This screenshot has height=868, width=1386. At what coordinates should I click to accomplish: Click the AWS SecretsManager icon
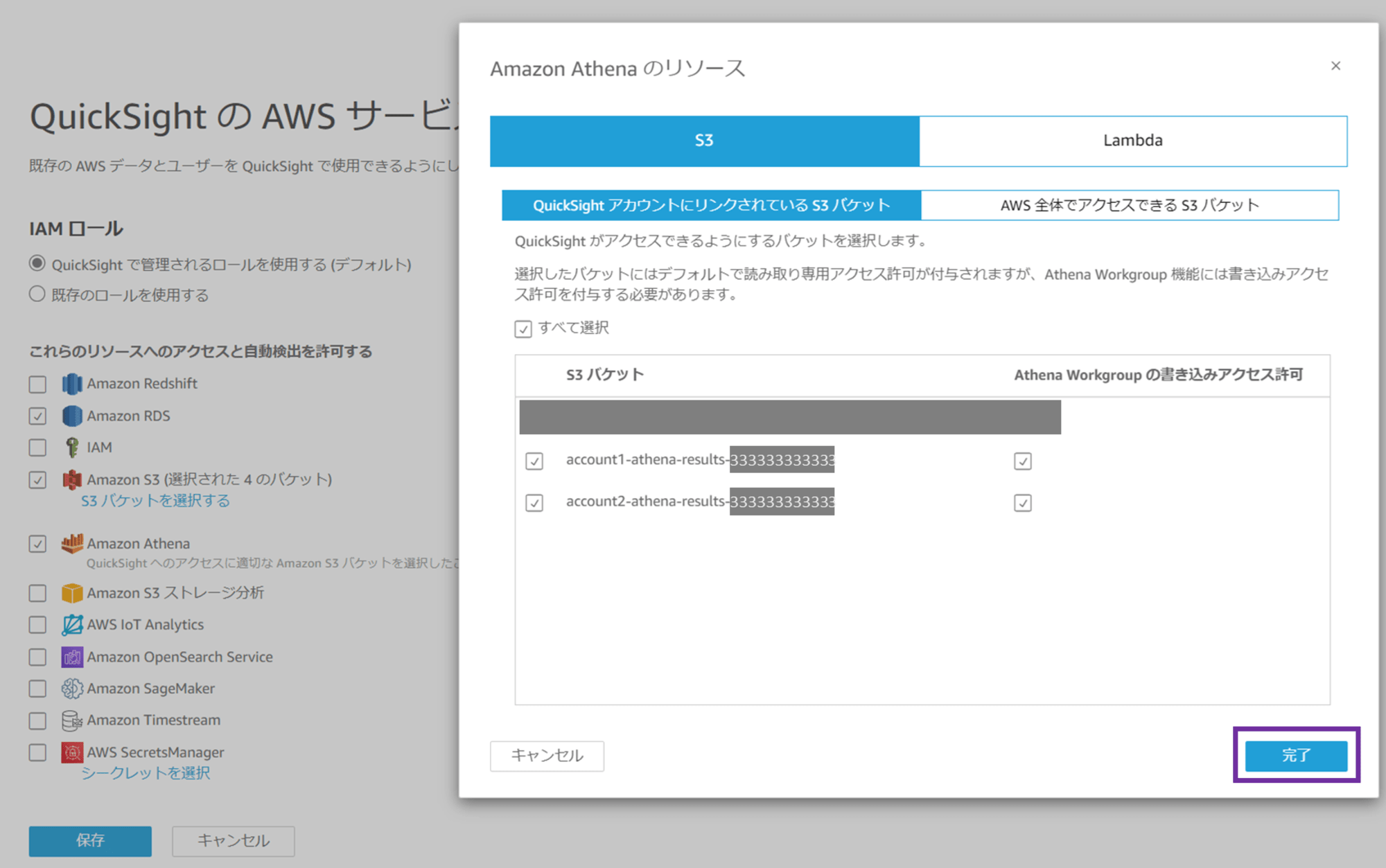[x=72, y=752]
